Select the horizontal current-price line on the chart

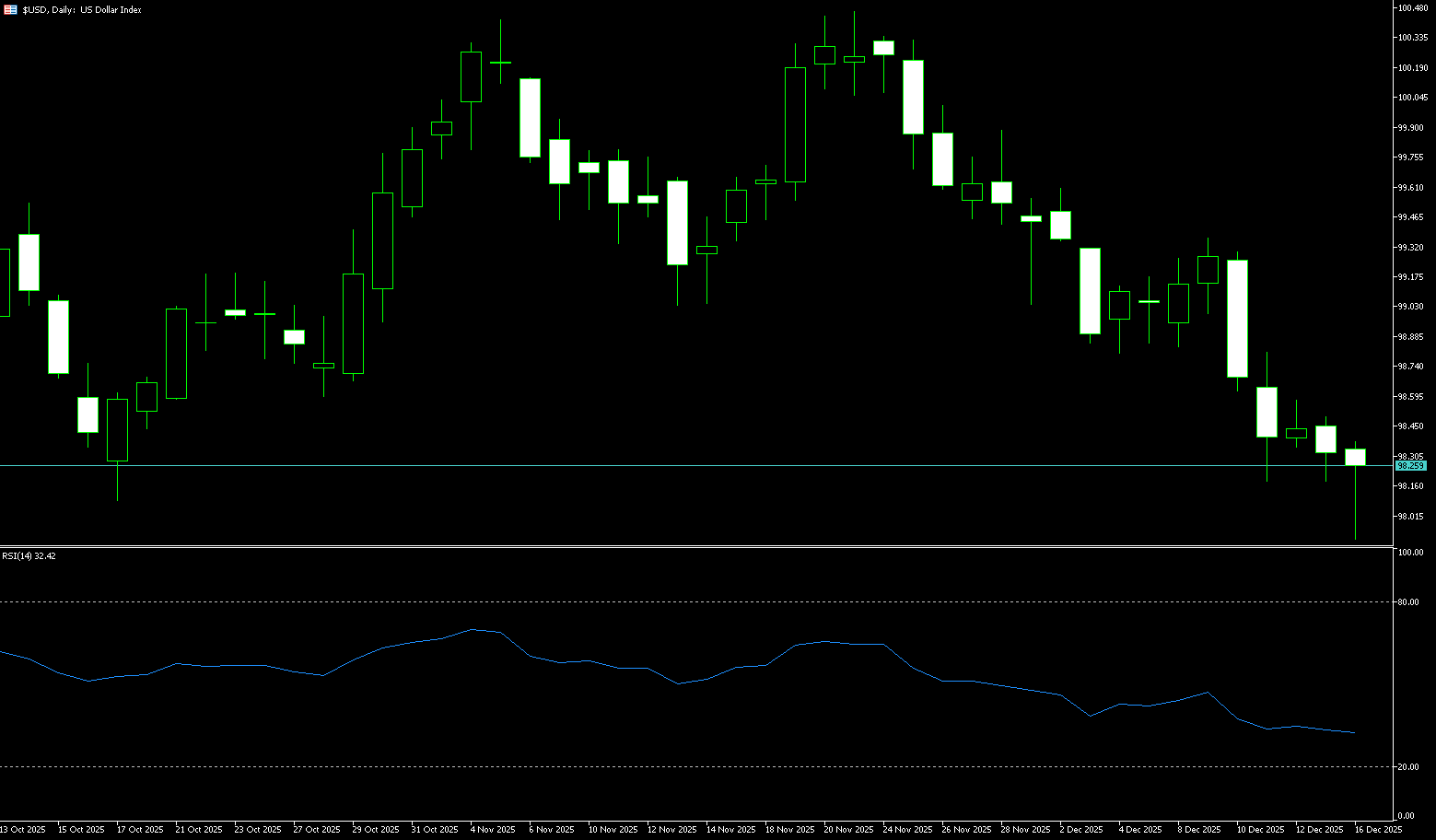[645, 465]
